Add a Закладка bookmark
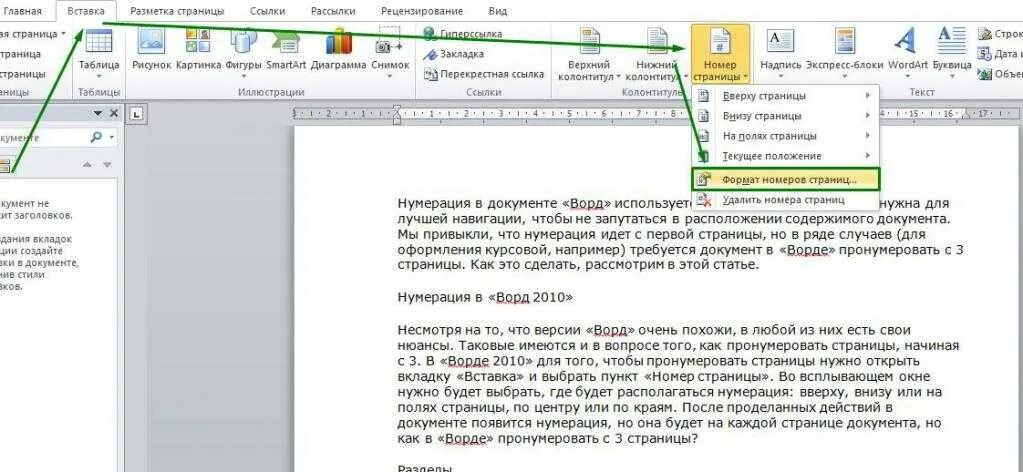 point(453,54)
